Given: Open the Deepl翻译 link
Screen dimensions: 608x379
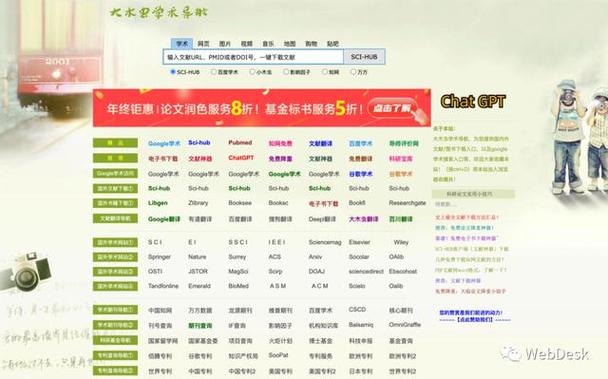Looking at the screenshot, I should tap(322, 219).
